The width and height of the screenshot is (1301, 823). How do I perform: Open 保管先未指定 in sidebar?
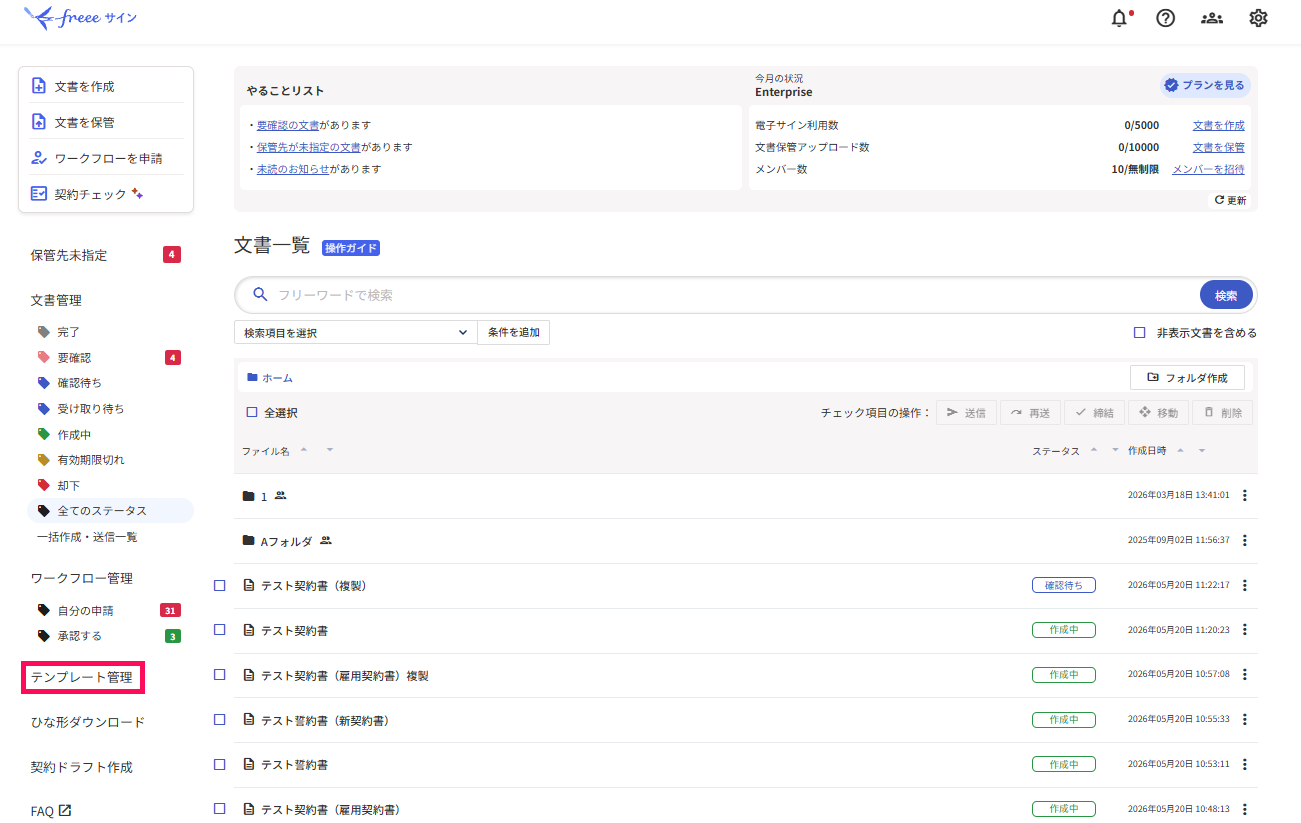[68, 255]
